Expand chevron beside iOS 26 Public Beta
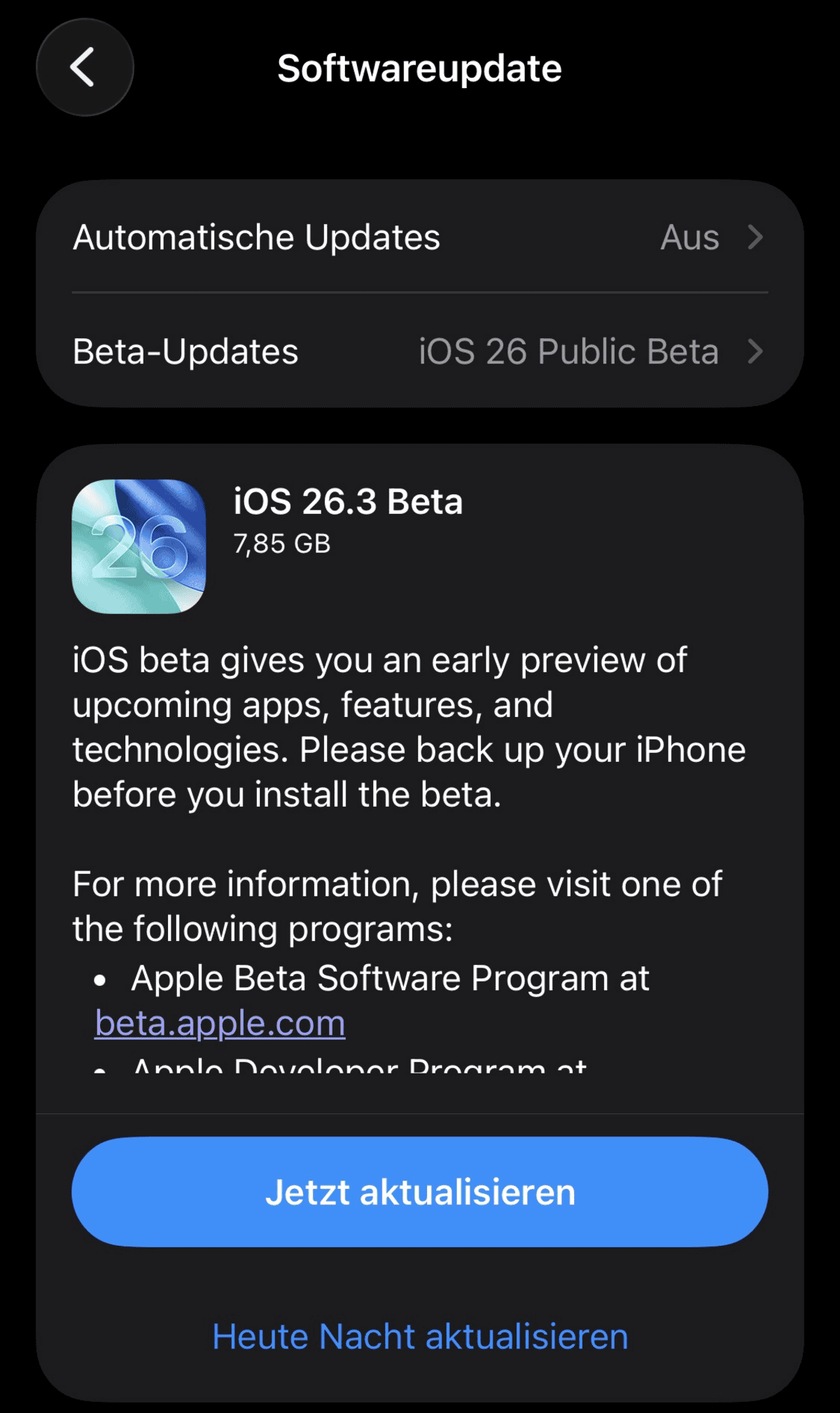The image size is (840, 1413). coord(755,351)
